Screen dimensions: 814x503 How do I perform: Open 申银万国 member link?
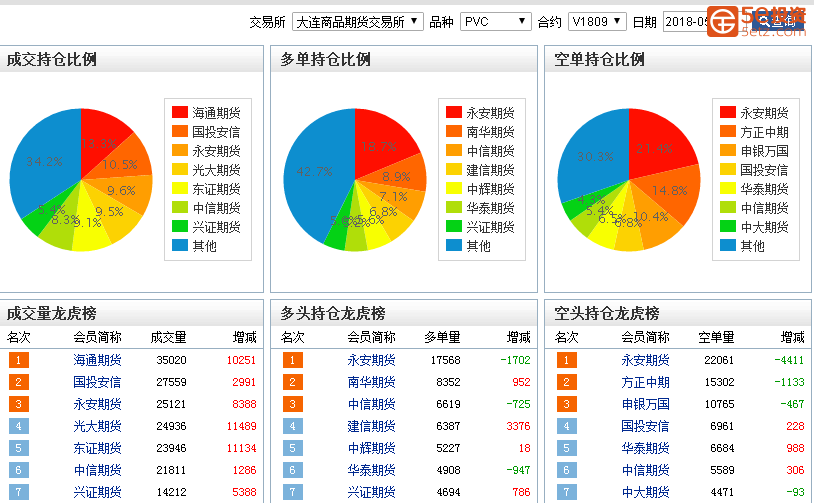pyautogui.click(x=645, y=404)
